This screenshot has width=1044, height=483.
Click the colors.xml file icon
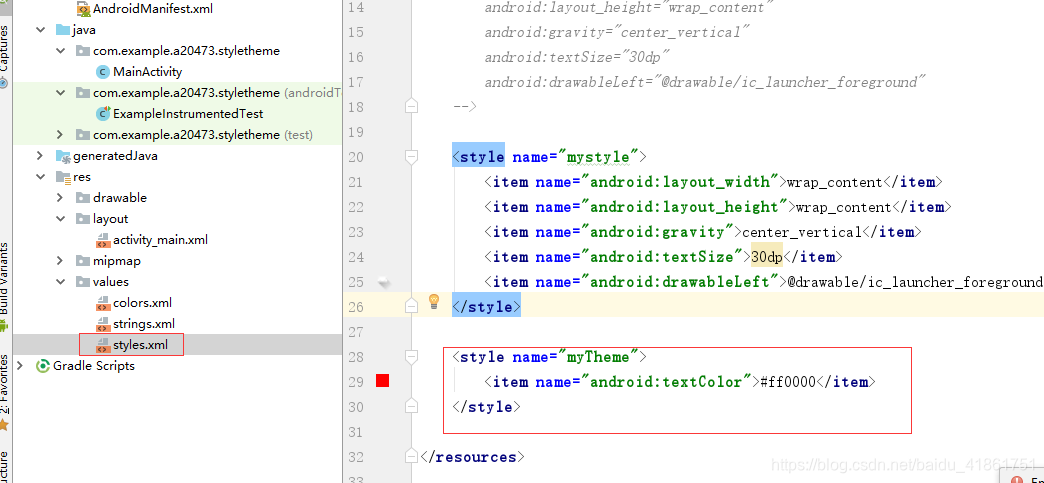pos(103,303)
